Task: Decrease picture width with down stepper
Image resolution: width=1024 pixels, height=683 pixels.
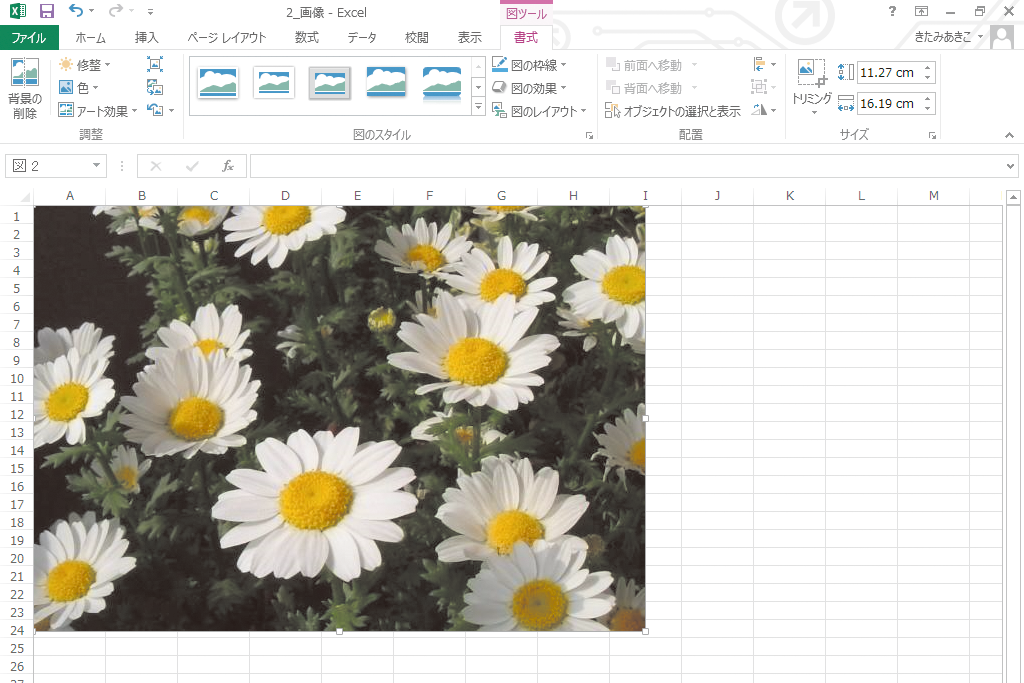Action: tap(927, 108)
